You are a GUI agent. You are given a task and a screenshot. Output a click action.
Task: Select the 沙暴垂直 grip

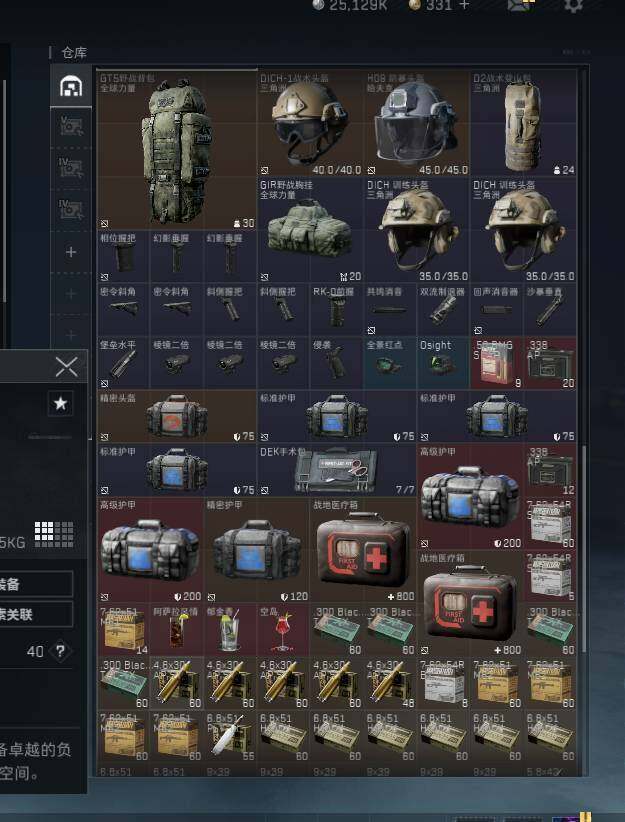(x=550, y=310)
